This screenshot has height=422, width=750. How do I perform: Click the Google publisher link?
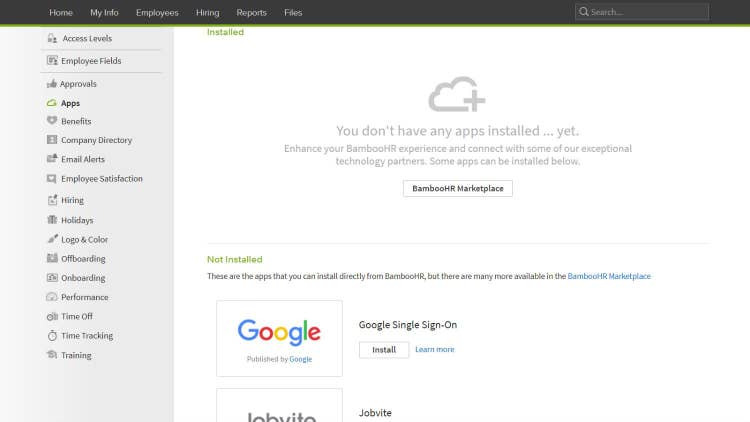tap(300, 359)
